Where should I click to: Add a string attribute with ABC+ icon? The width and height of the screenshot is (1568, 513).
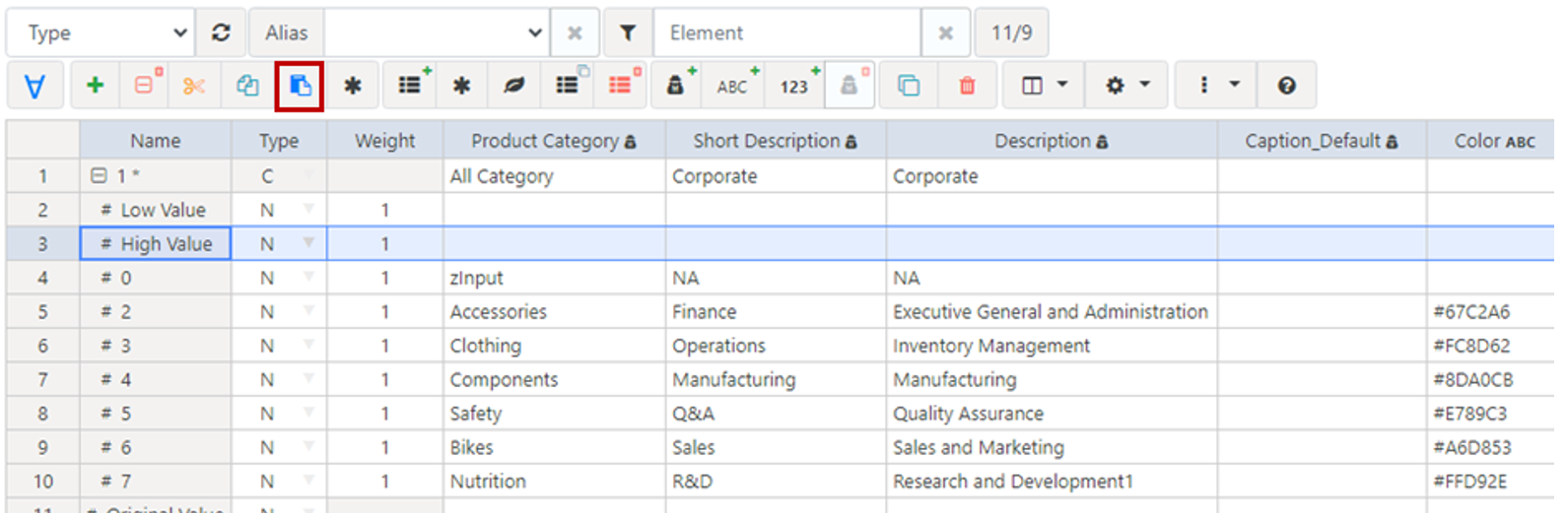[x=733, y=86]
